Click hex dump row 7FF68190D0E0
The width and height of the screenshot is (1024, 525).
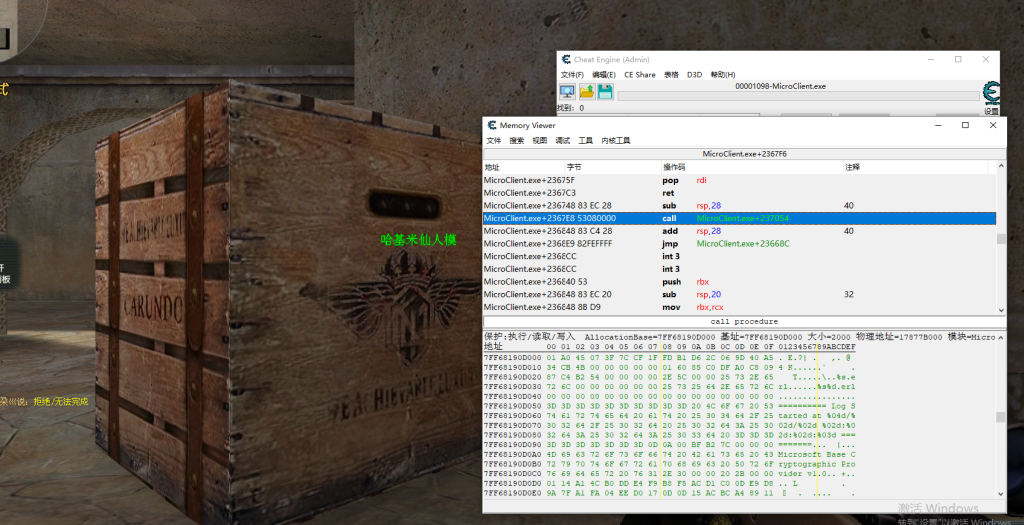pos(669,493)
